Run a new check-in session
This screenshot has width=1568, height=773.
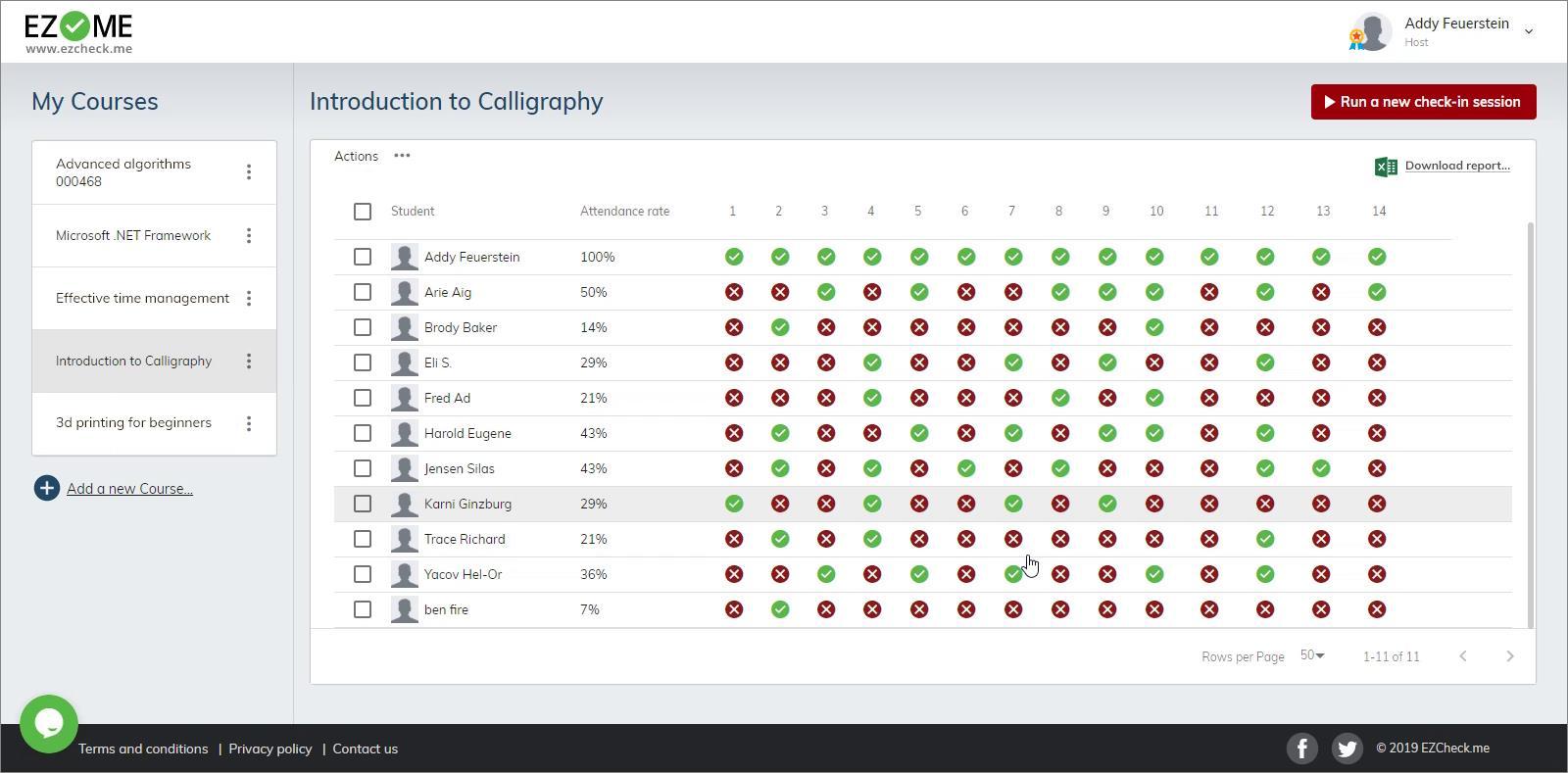click(1423, 102)
